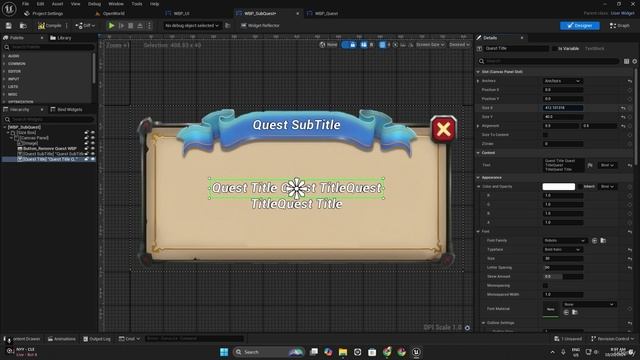Open the Window menu

click(116, 4)
